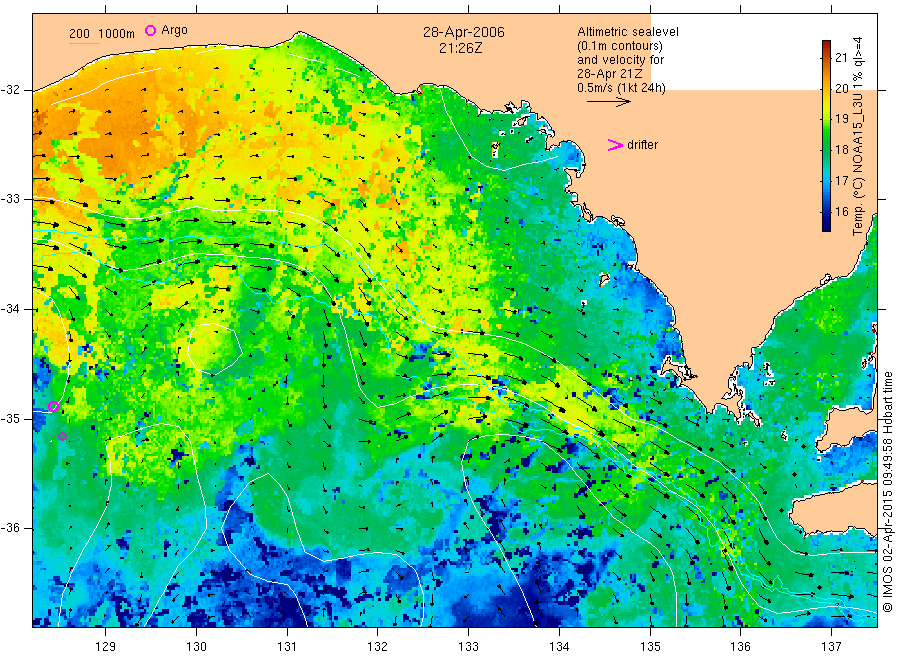Viewport: 900px width, 660px height.
Task: Click the cyan isobath line sample under 200
Action: (84, 44)
